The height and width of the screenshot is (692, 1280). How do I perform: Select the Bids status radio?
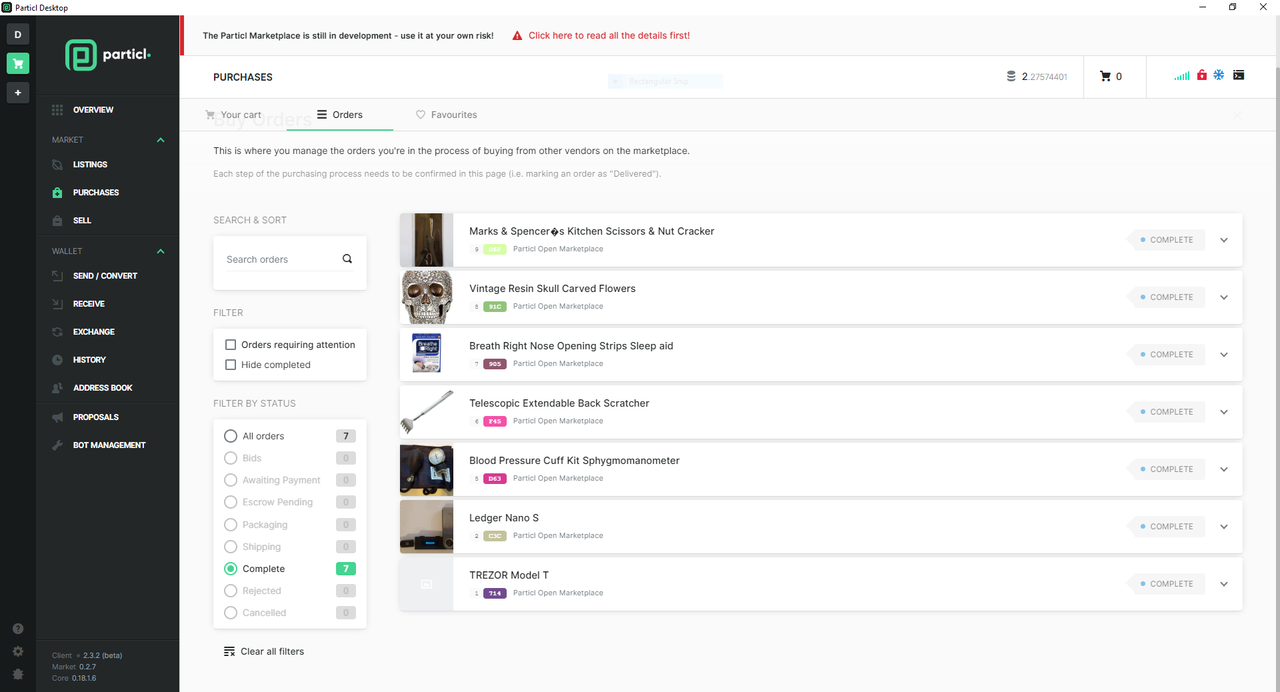pos(231,458)
